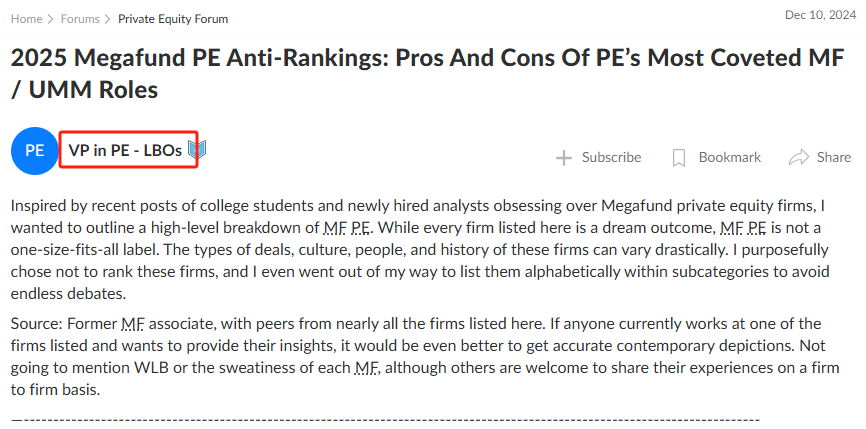Click the 2025 Megafund PE Anti-Rankings title
Viewport: 866px width, 429px height.
[427, 73]
